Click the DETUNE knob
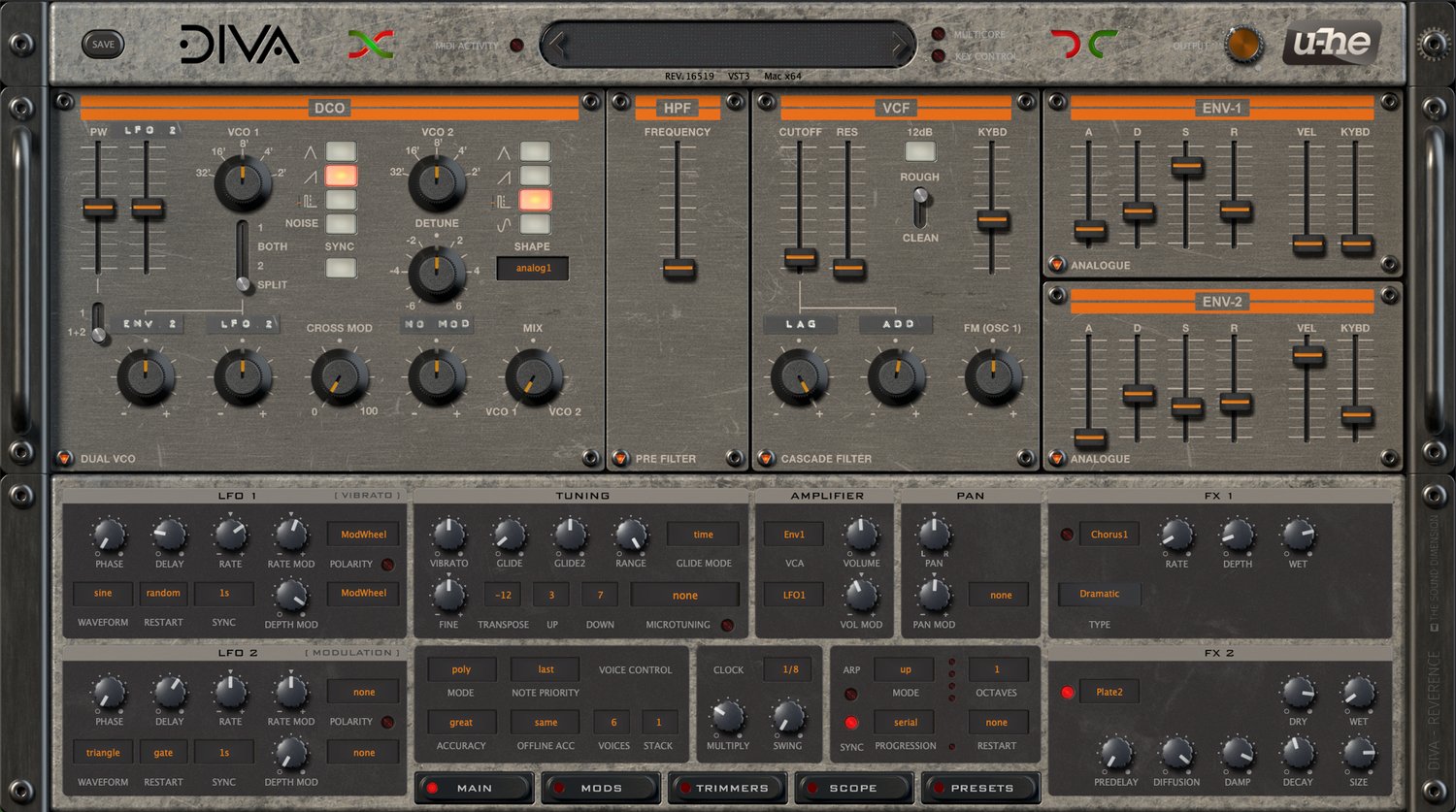 [437, 273]
